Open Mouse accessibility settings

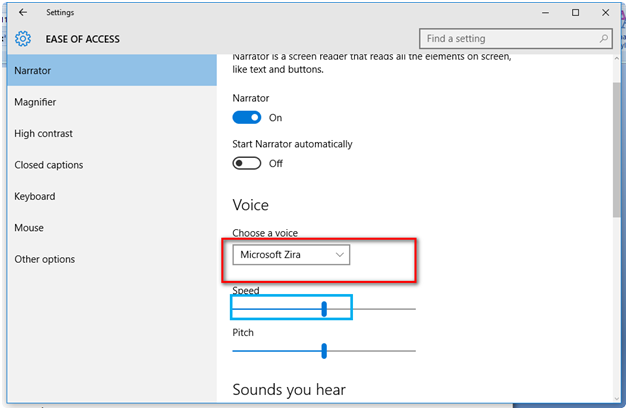point(29,228)
